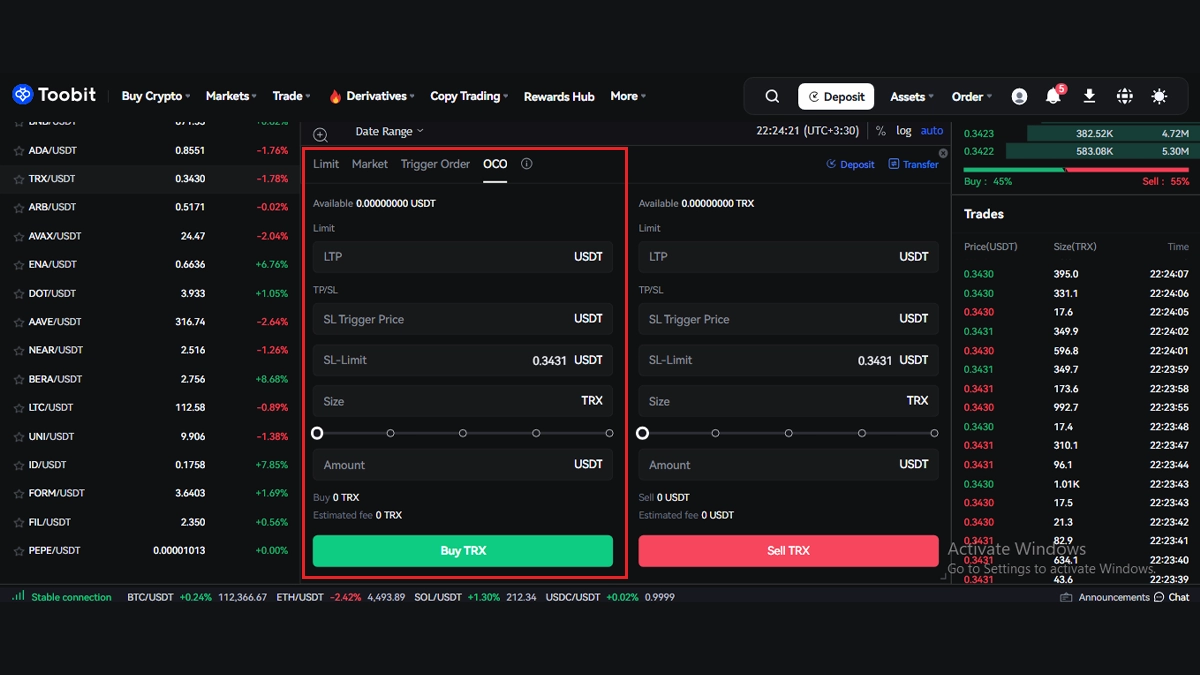Toggle log scale on chart
Screen dimensions: 1200x675
pos(904,131)
